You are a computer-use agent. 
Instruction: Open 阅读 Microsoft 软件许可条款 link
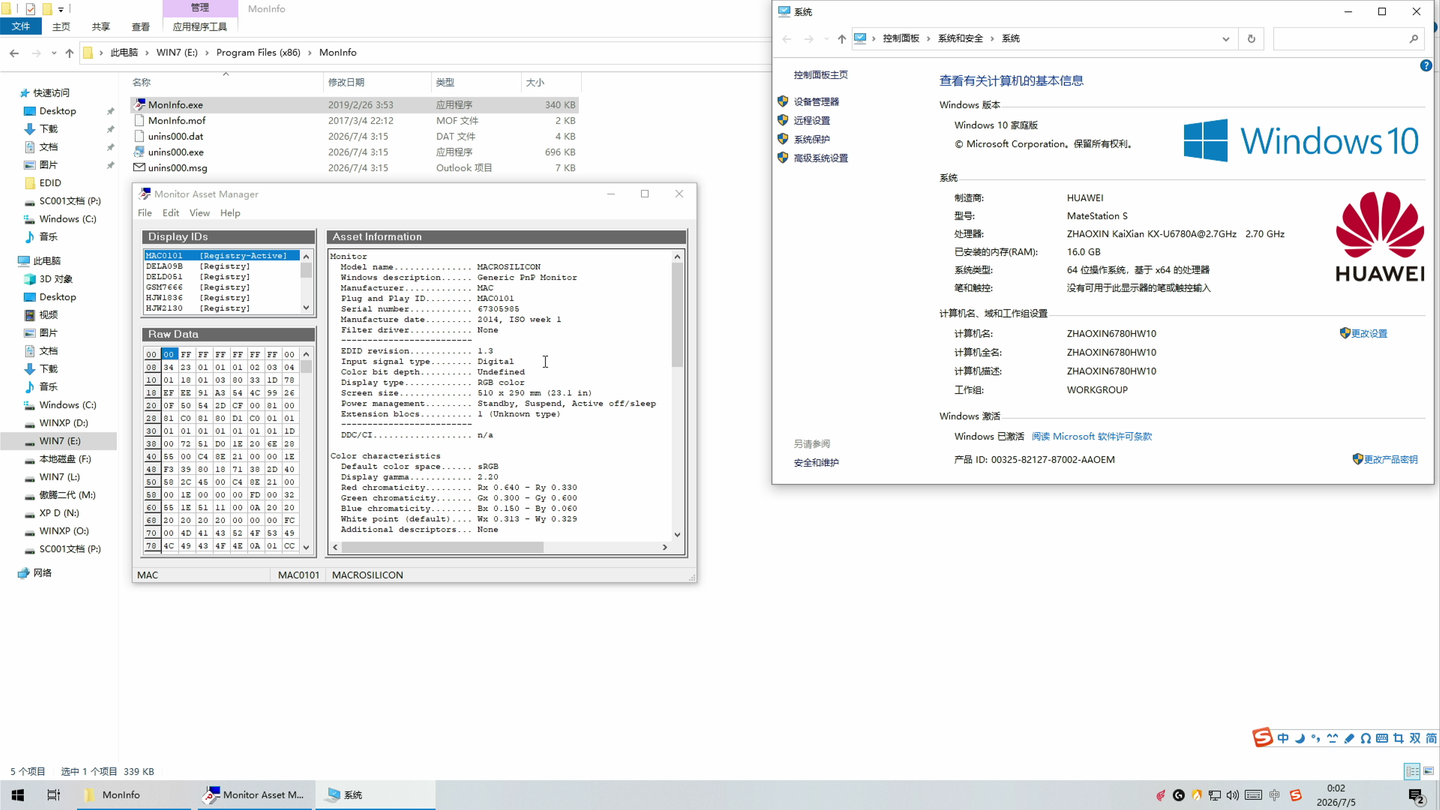[x=1091, y=437]
